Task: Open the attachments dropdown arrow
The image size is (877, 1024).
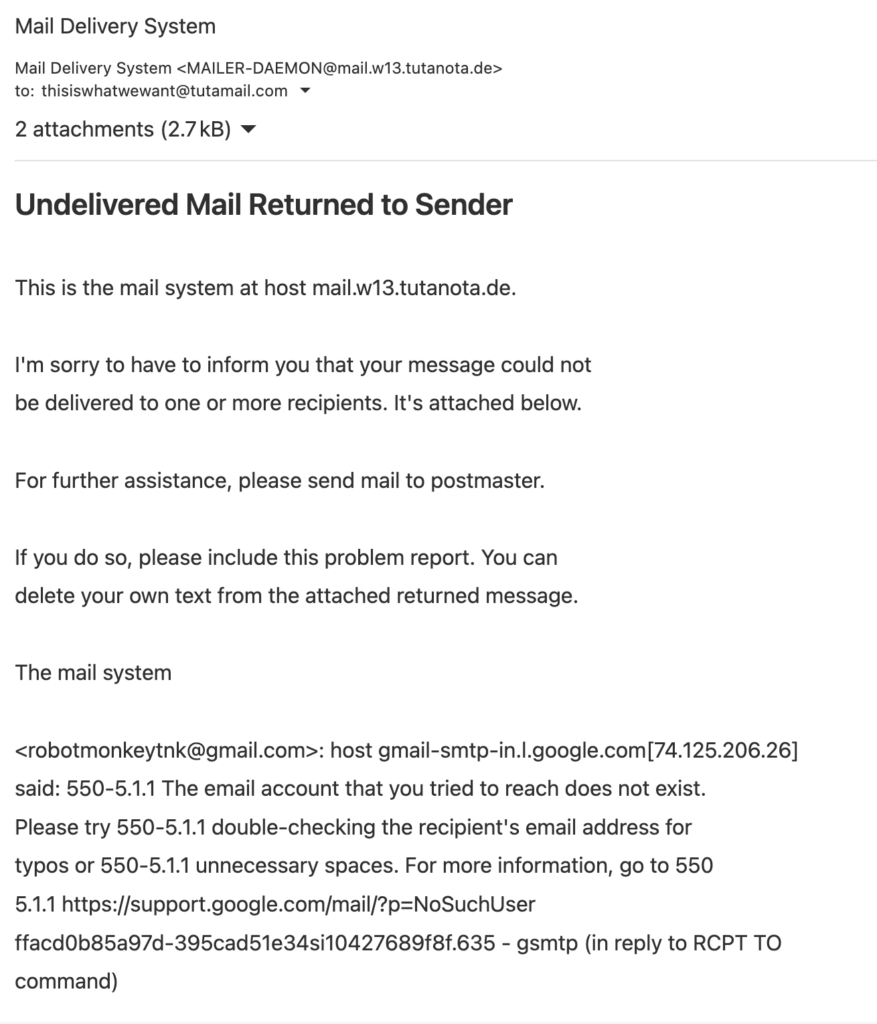Action: click(248, 129)
